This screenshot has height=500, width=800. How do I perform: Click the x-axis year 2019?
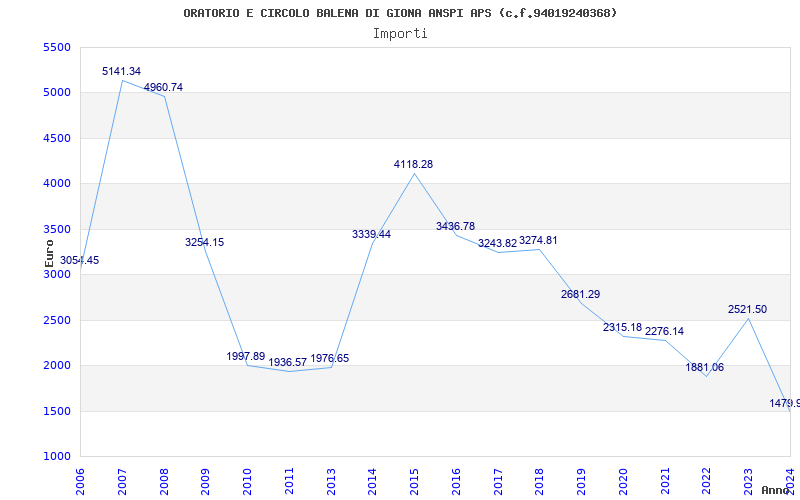tap(582, 482)
